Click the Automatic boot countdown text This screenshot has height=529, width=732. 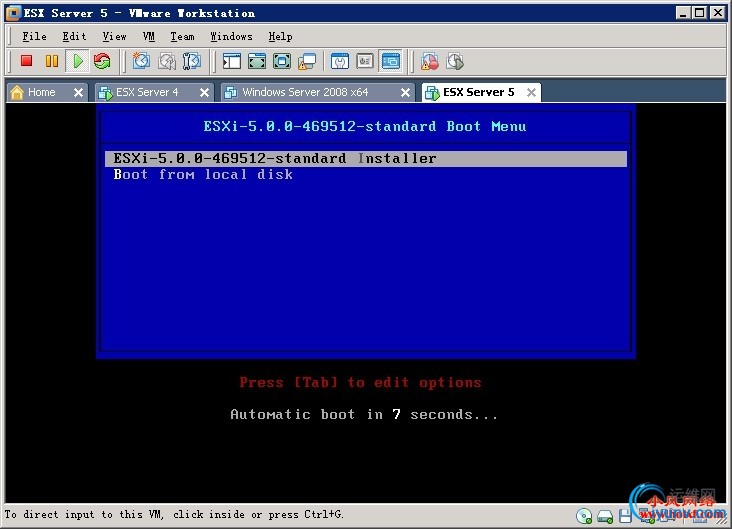click(364, 415)
